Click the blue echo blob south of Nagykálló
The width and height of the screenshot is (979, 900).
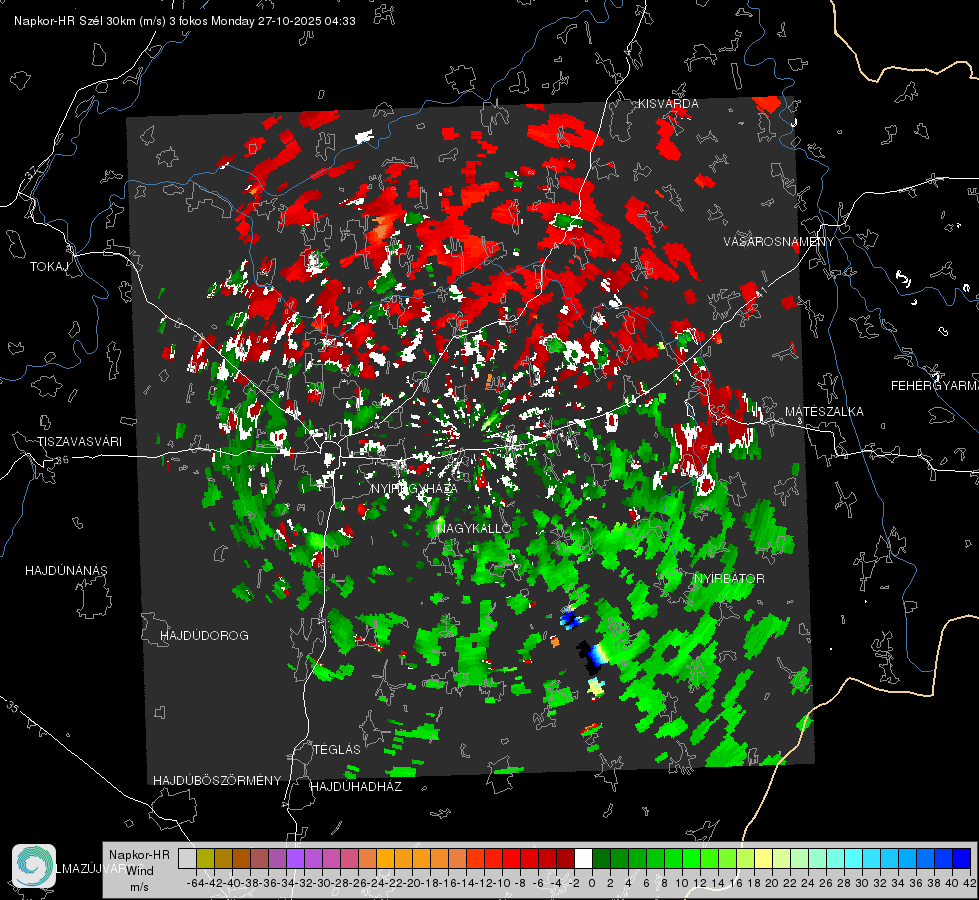[x=569, y=617]
